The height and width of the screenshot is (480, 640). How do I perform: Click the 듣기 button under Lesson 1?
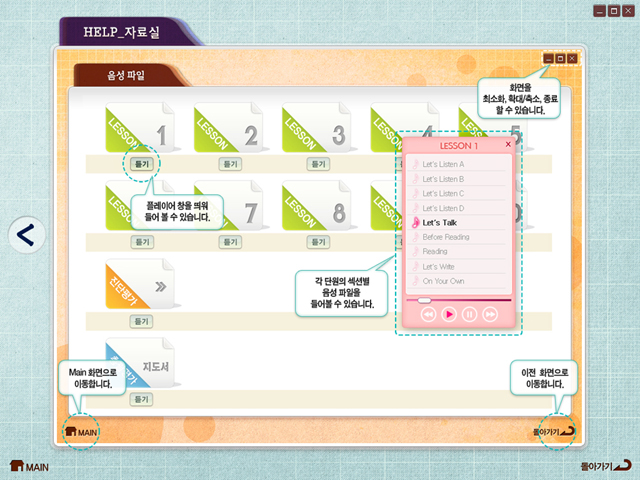141,162
